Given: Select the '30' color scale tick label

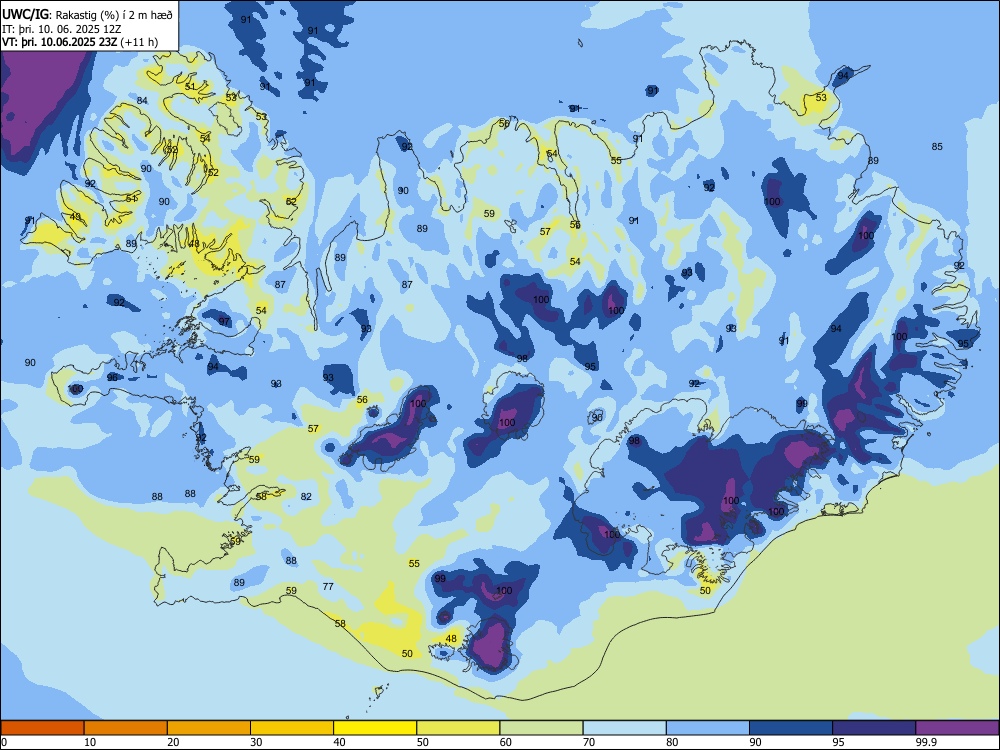Looking at the screenshot, I should (x=256, y=742).
